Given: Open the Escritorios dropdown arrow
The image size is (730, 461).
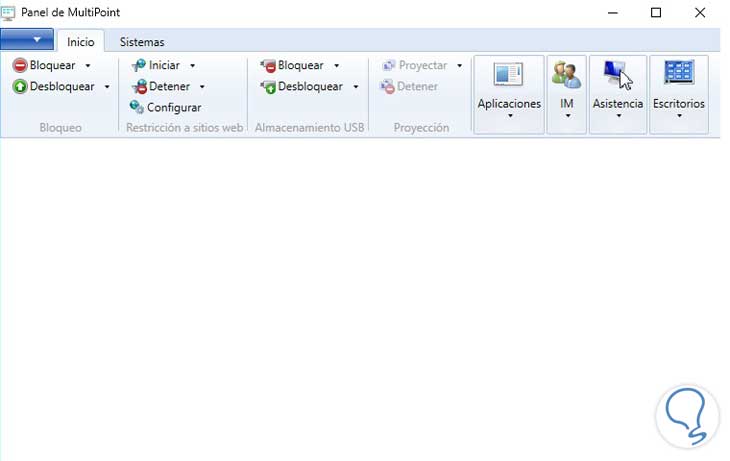Looking at the screenshot, I should click(679, 116).
